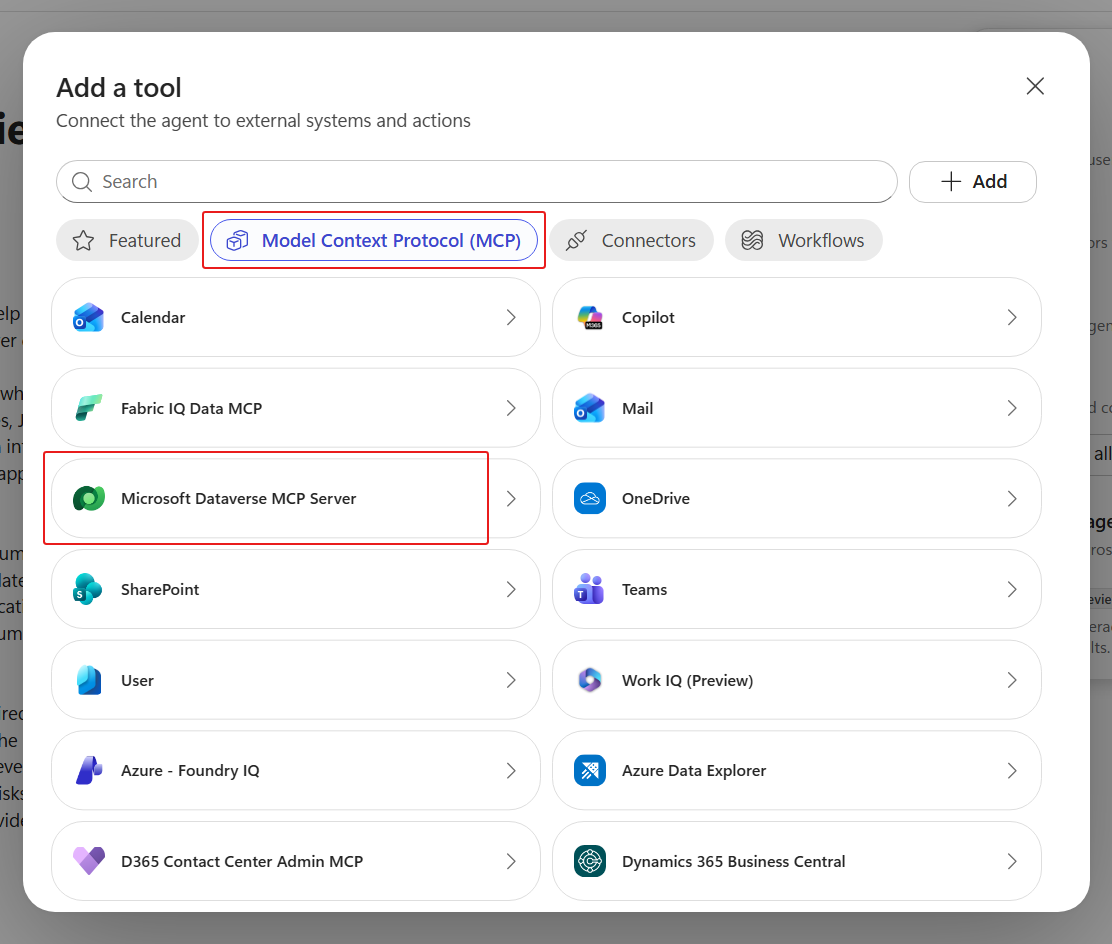This screenshot has height=944, width=1112.
Task: Switch to the Featured tab
Action: coord(128,240)
